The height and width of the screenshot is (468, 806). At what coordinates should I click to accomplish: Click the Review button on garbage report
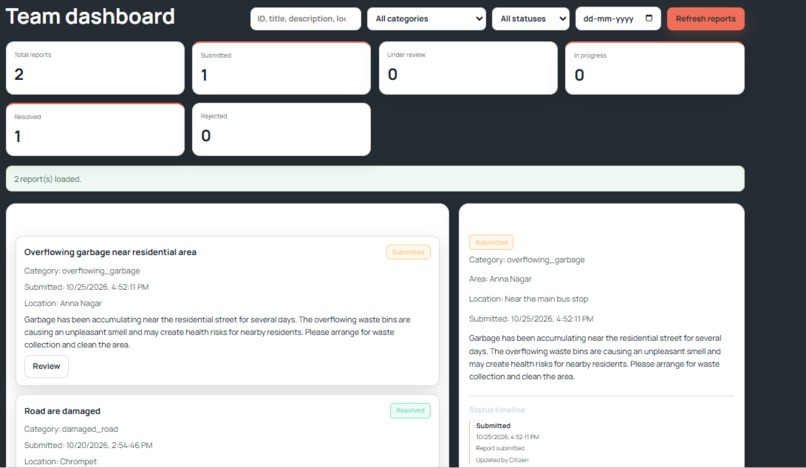(x=46, y=366)
